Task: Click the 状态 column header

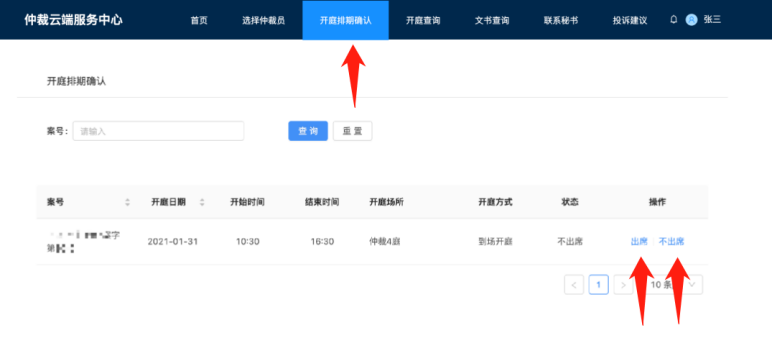Action: pyautogui.click(x=570, y=202)
